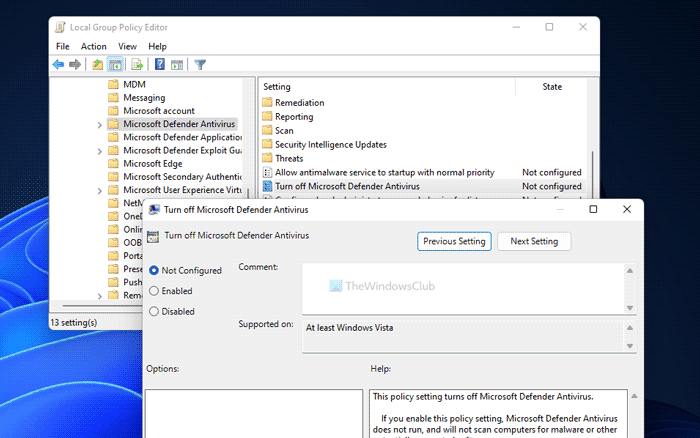This screenshot has width=700, height=438.
Task: Click the Next Setting button
Action: pyautogui.click(x=533, y=241)
